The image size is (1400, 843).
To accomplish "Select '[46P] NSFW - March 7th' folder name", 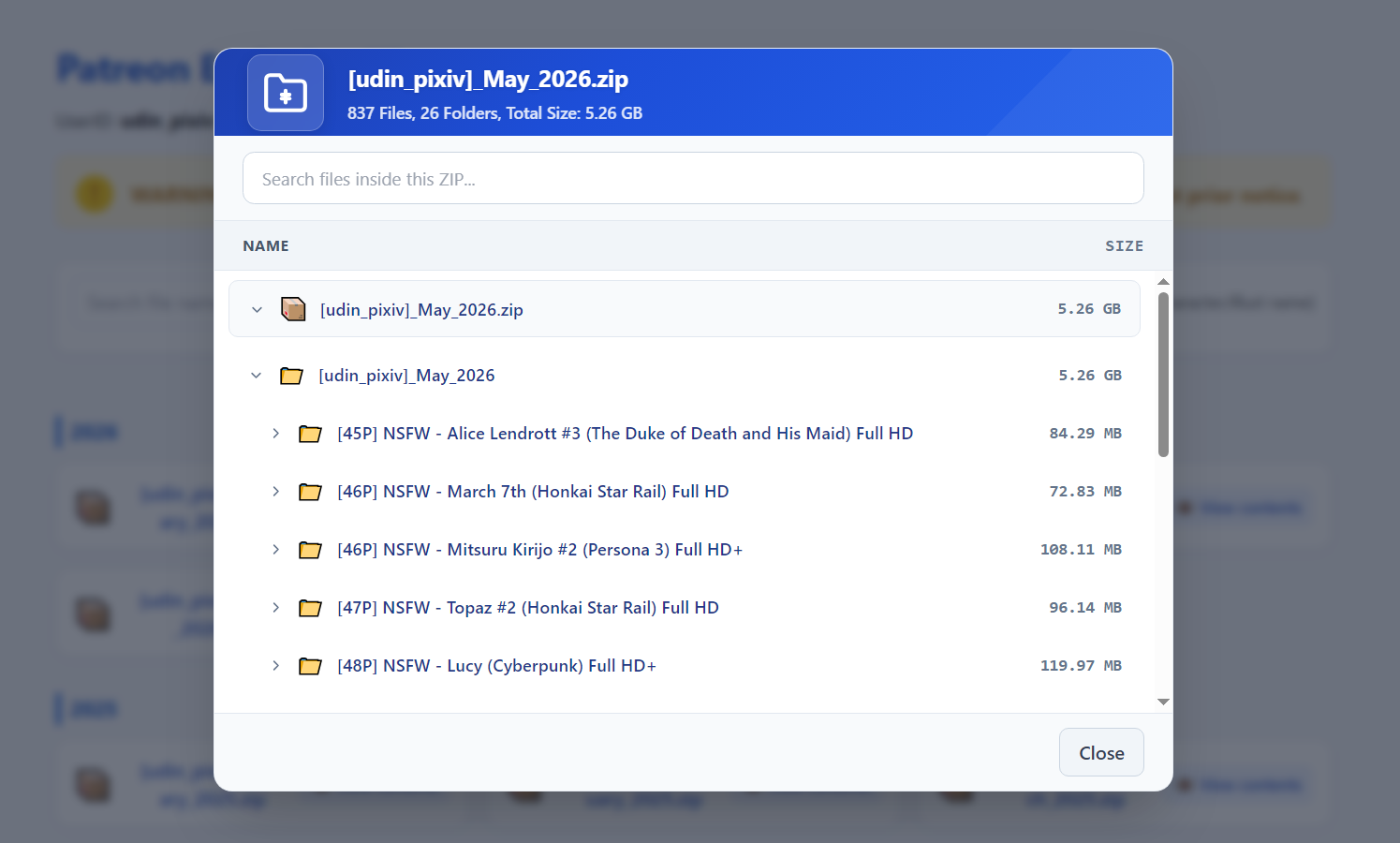I will tap(533, 492).
